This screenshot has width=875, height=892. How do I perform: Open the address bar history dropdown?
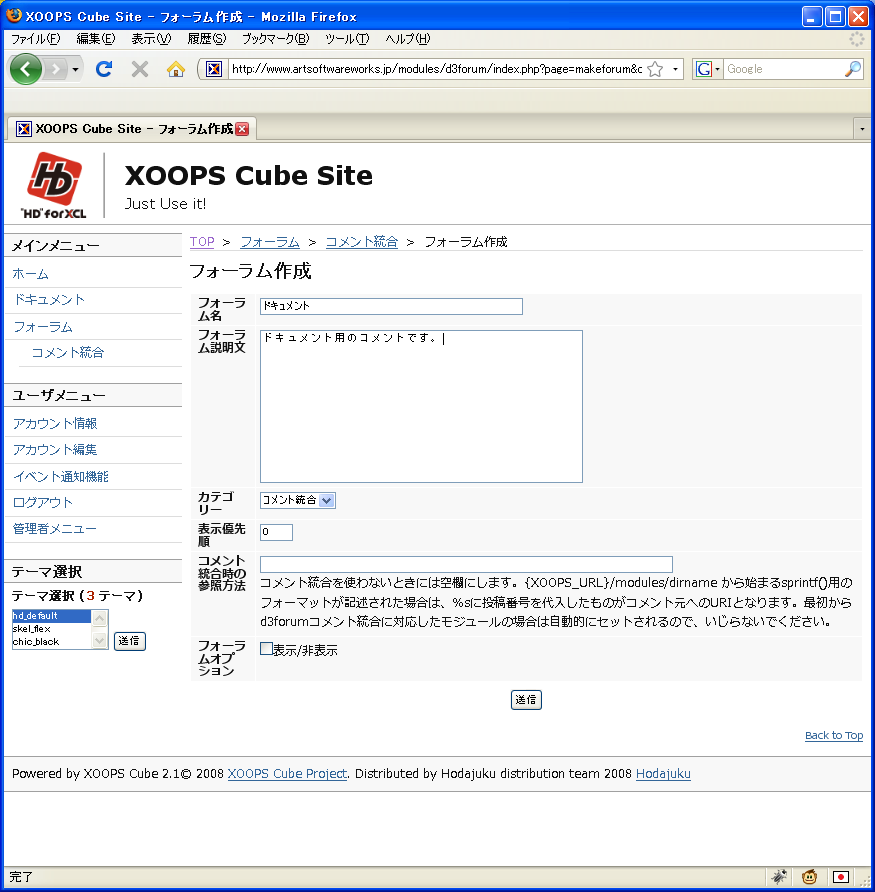point(676,69)
